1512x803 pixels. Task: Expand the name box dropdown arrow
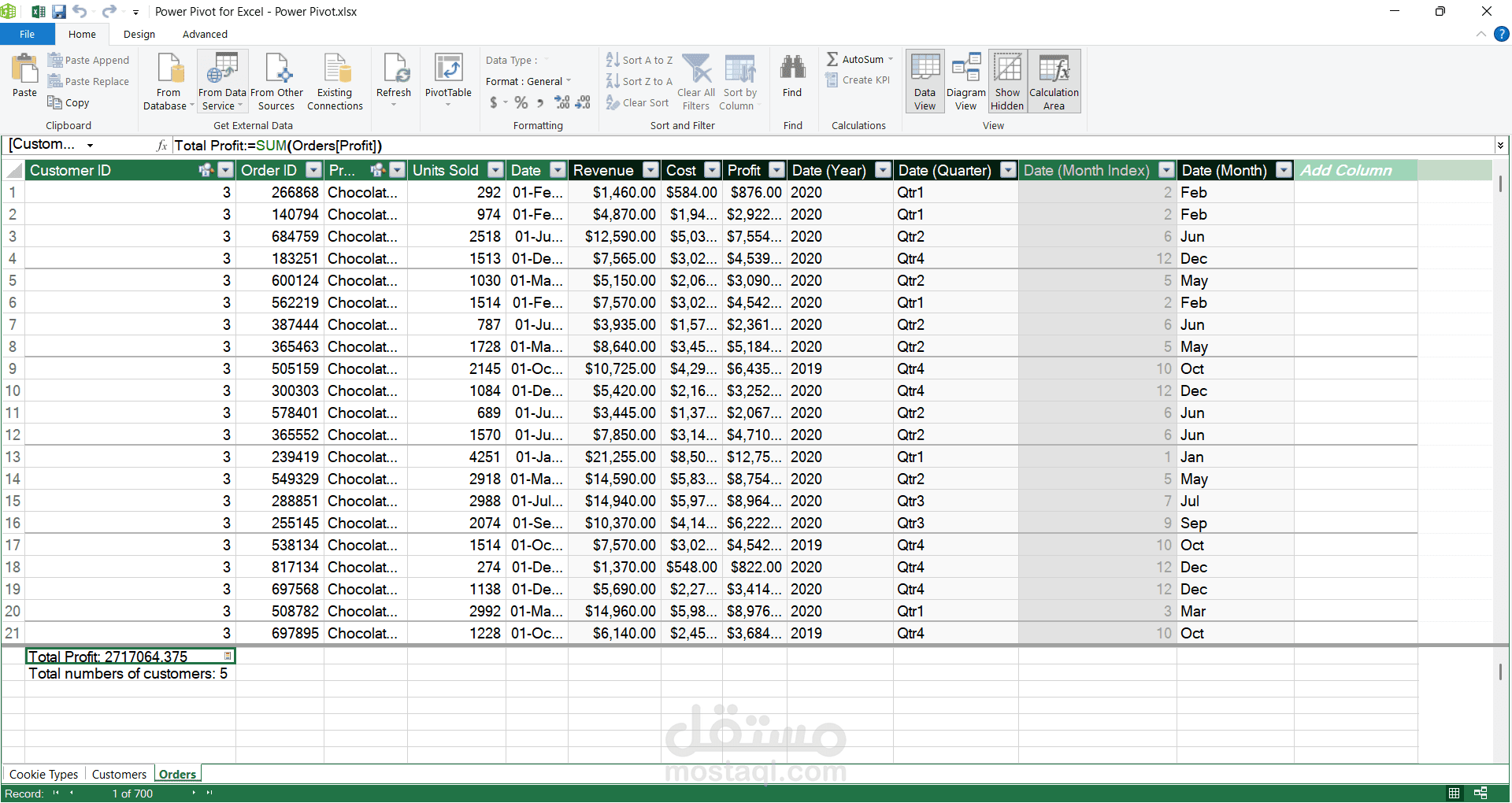tap(90, 146)
